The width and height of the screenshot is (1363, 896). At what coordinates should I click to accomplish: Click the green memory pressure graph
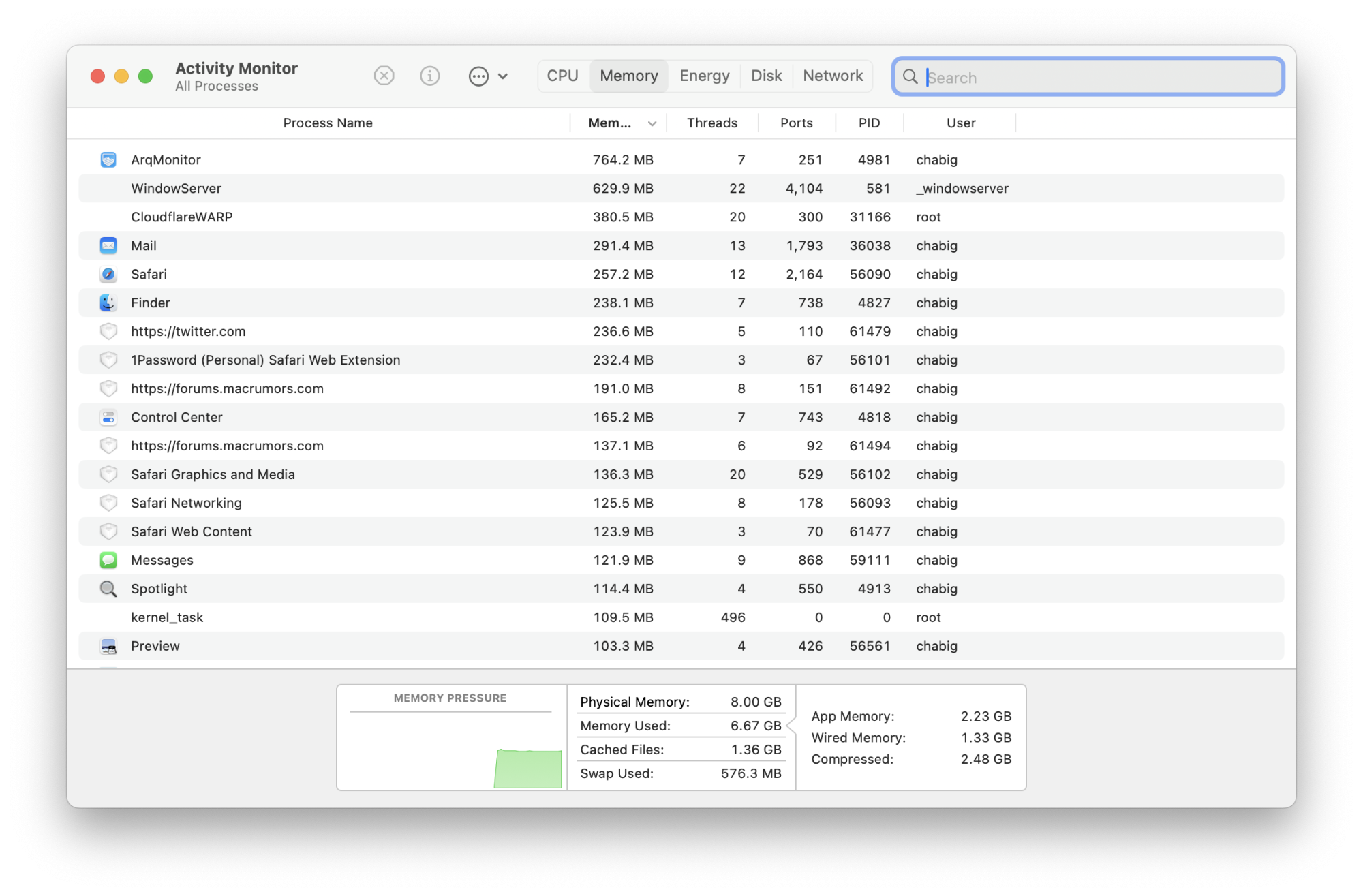[527, 769]
